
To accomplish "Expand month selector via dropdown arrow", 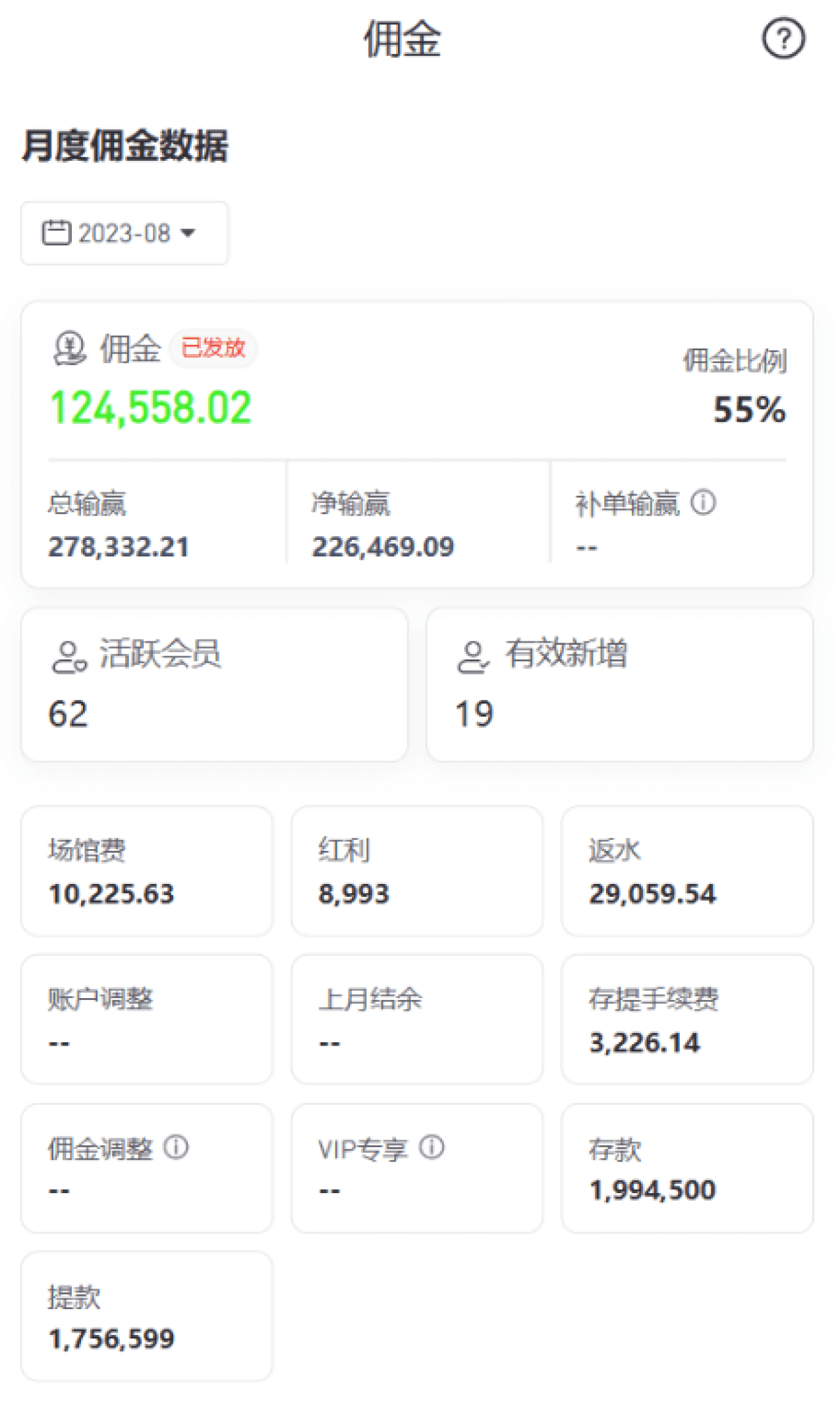I will coord(188,233).
